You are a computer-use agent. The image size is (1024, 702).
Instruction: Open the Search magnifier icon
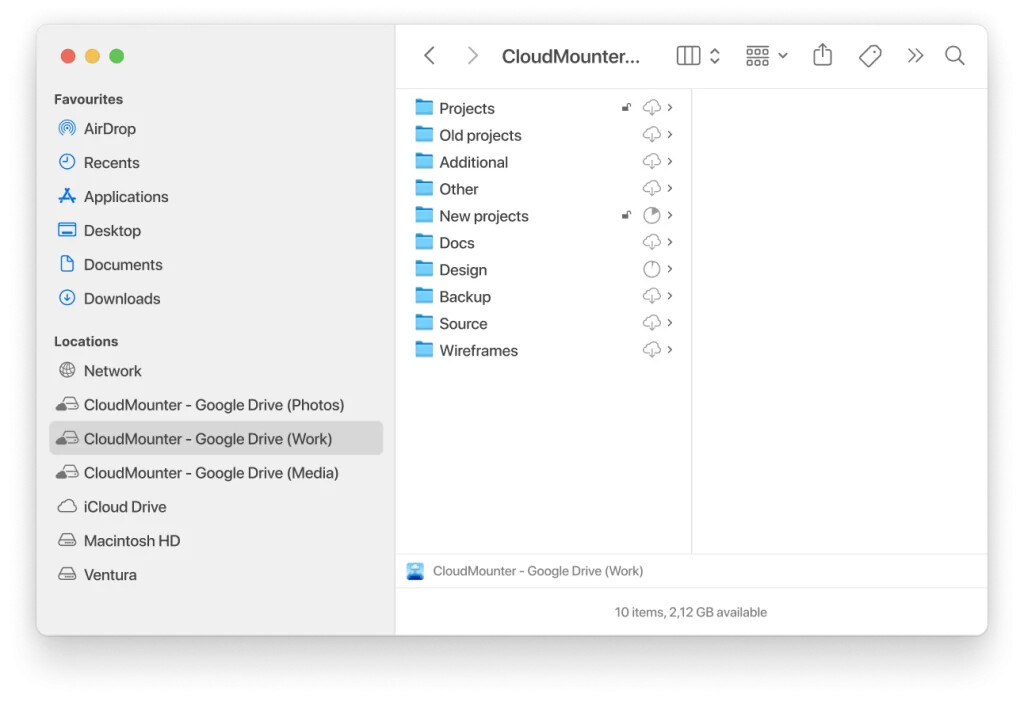click(955, 56)
